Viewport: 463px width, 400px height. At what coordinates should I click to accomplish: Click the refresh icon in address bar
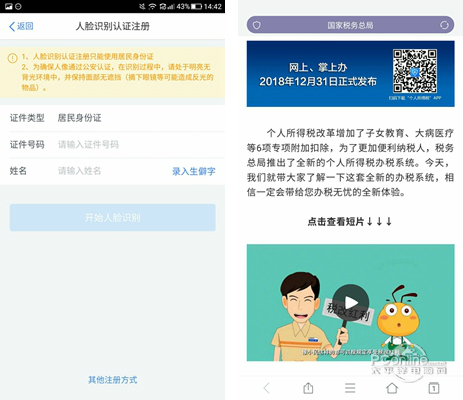(x=444, y=25)
